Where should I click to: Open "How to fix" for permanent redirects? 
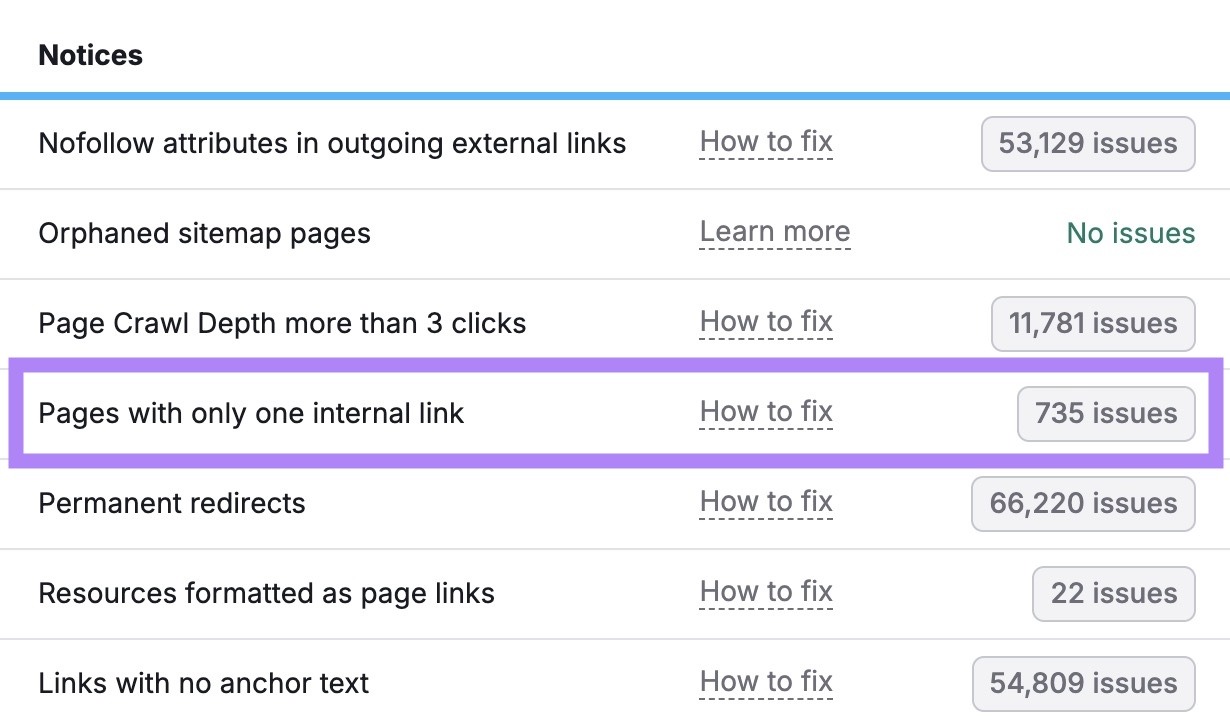pyautogui.click(x=766, y=502)
